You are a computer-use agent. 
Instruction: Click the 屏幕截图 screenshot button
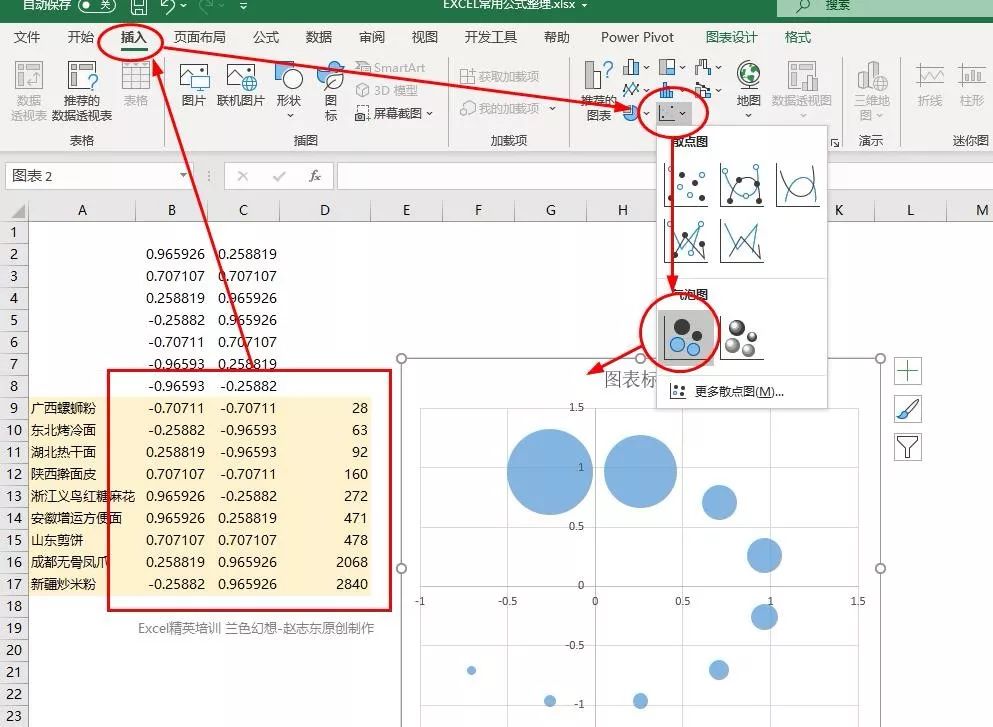(395, 113)
